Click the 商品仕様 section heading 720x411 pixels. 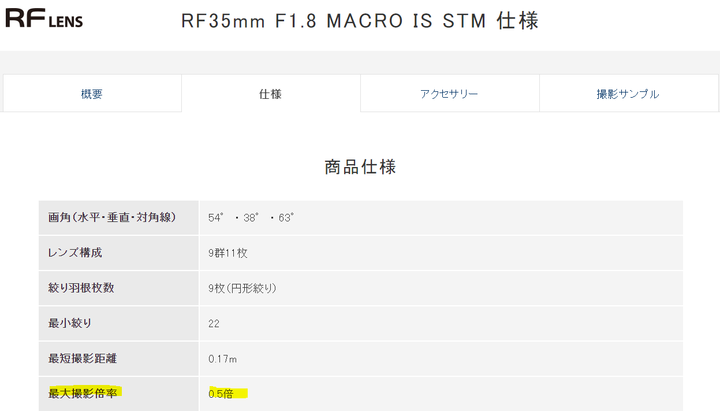coord(360,167)
